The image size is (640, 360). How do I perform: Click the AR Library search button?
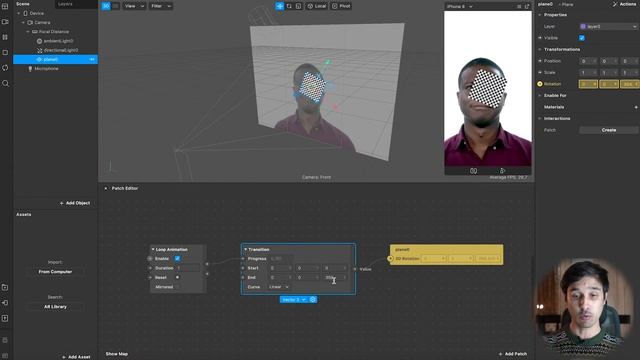click(x=56, y=307)
